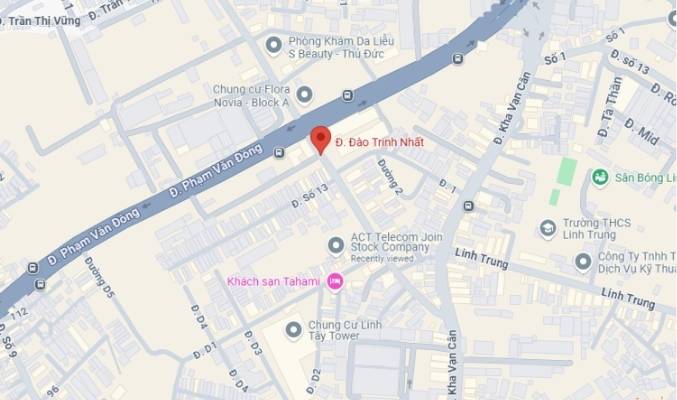Open the Phòng Khám Da Liễu S Beauty marker

(x=273, y=46)
